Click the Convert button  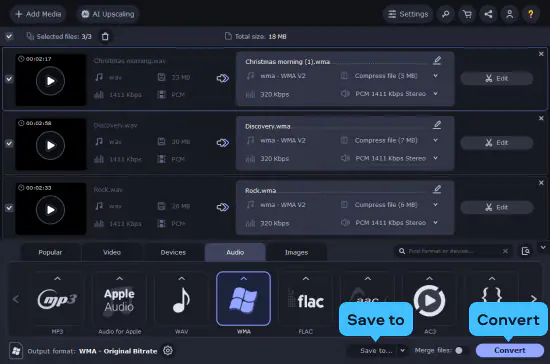coord(510,350)
